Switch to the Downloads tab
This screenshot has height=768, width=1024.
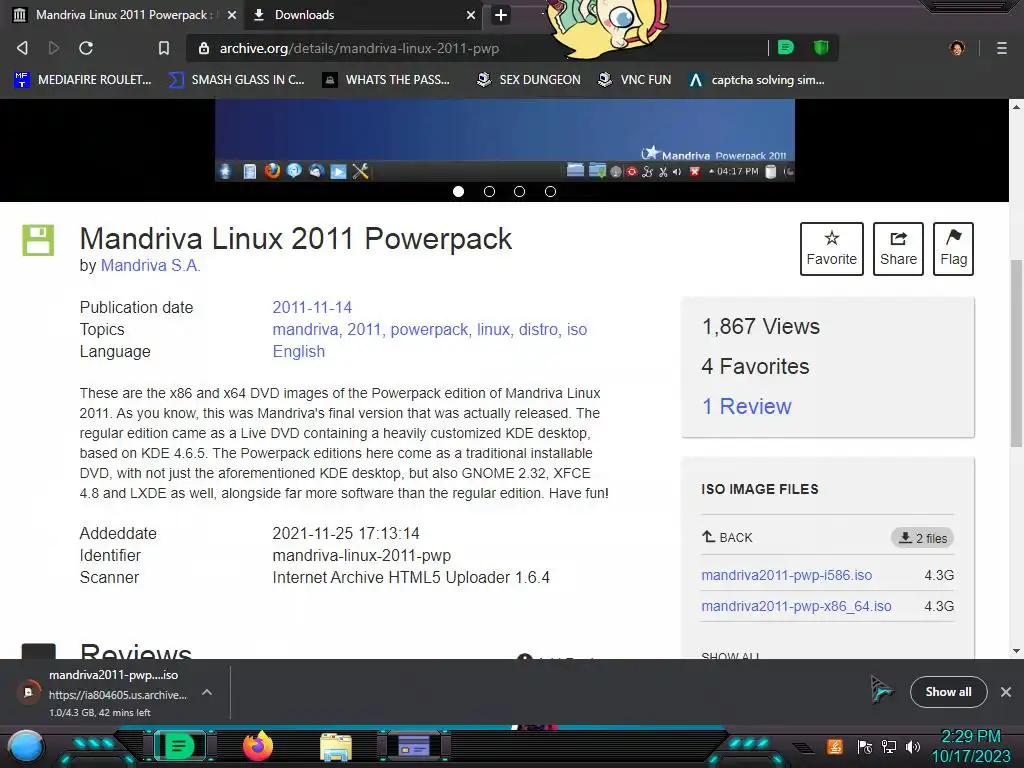tap(364, 15)
